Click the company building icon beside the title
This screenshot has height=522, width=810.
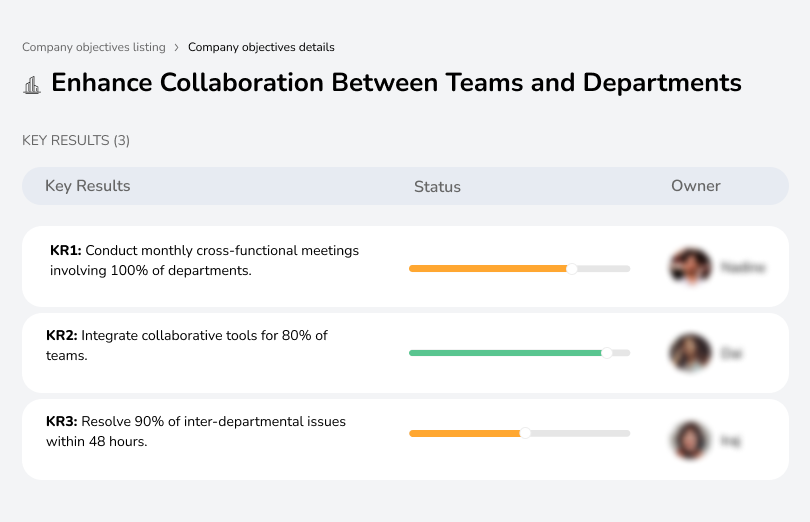(32, 85)
